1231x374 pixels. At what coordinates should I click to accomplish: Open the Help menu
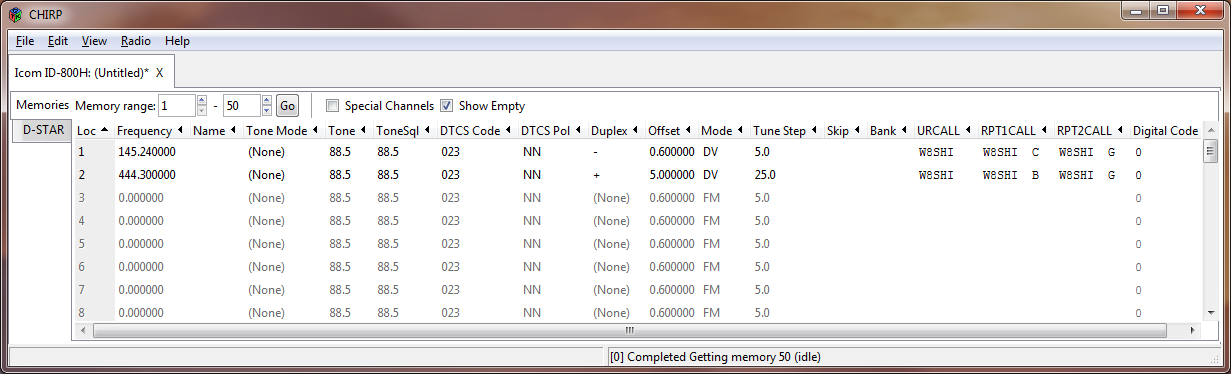click(177, 41)
